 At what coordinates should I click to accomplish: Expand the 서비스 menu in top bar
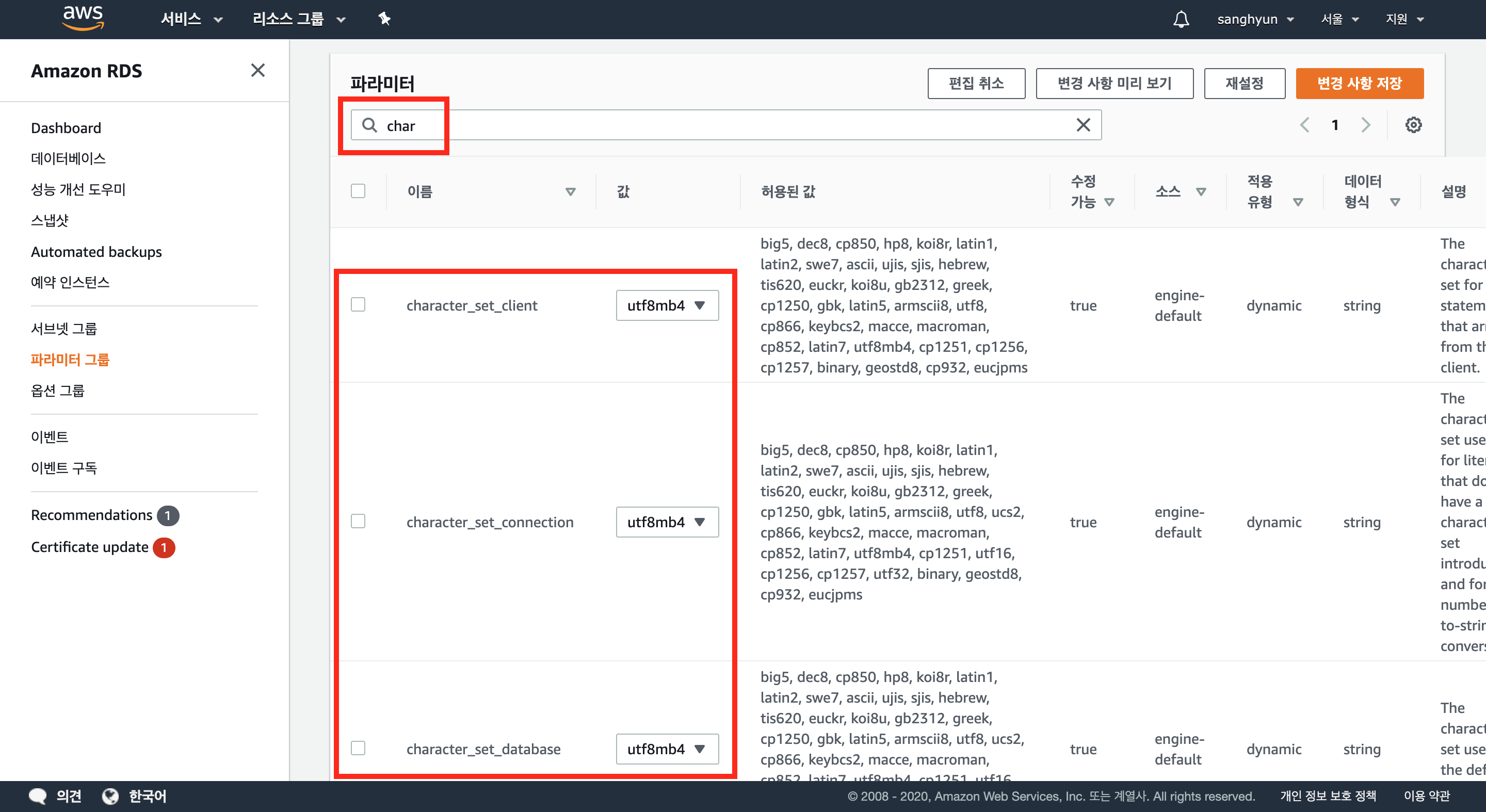191,19
